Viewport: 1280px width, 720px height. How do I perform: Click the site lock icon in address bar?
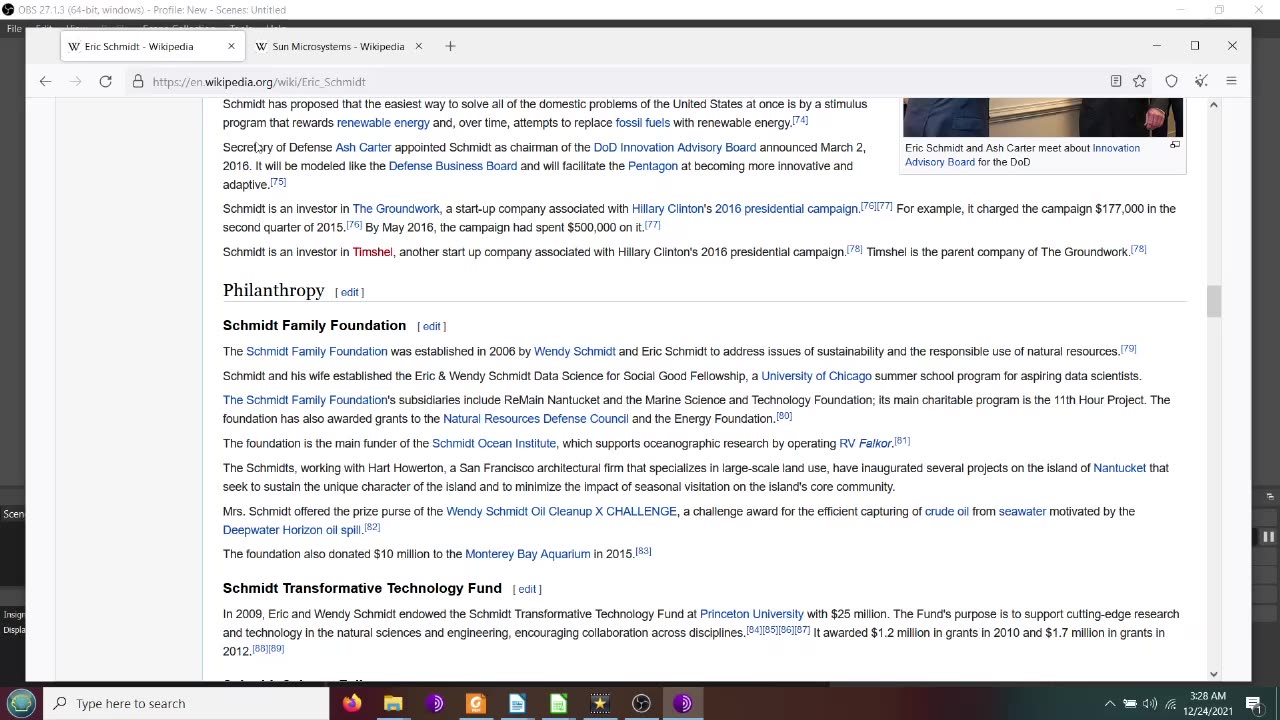tap(138, 82)
